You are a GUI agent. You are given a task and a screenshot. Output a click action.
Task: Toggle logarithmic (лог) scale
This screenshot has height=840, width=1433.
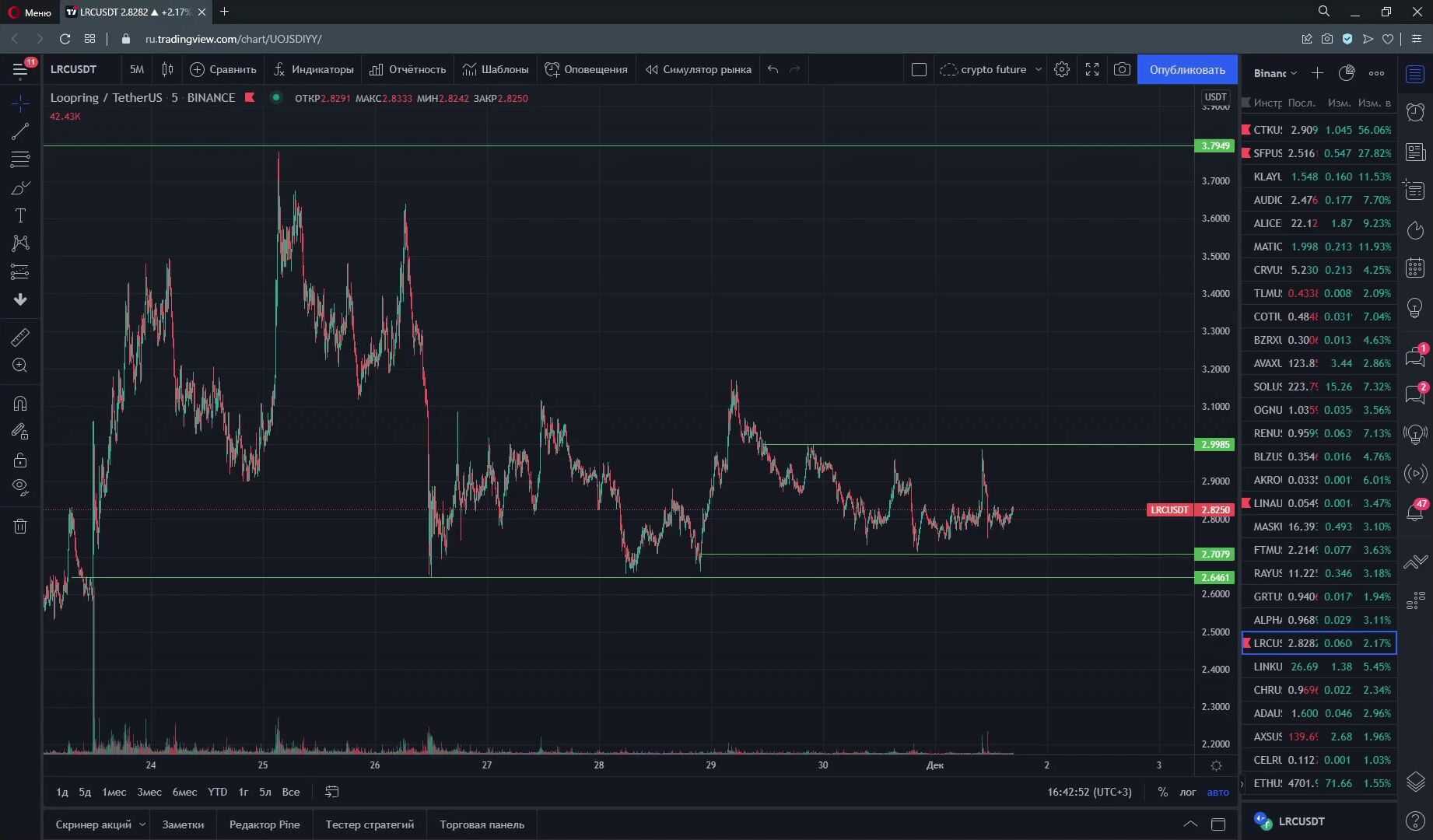[1188, 792]
